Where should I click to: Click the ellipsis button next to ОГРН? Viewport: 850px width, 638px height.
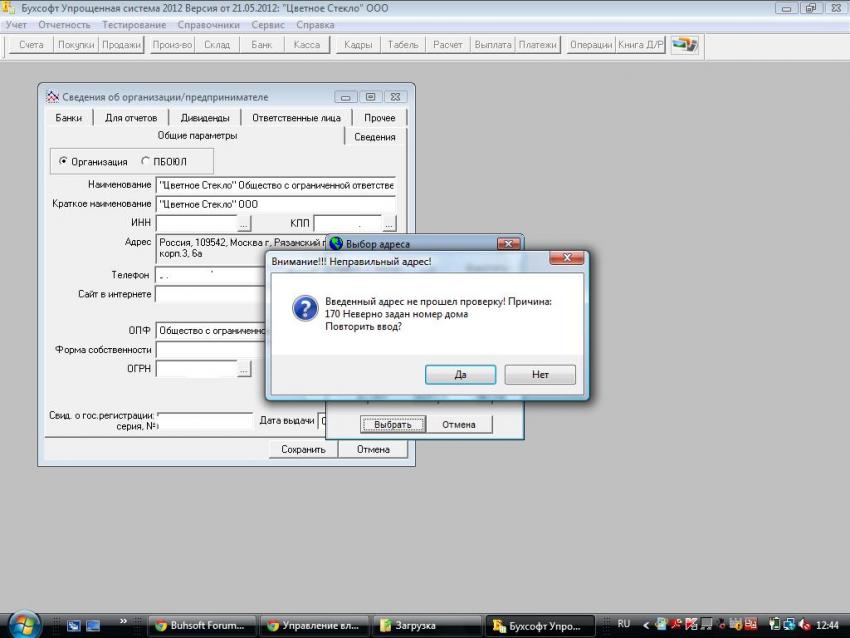pyautogui.click(x=244, y=370)
